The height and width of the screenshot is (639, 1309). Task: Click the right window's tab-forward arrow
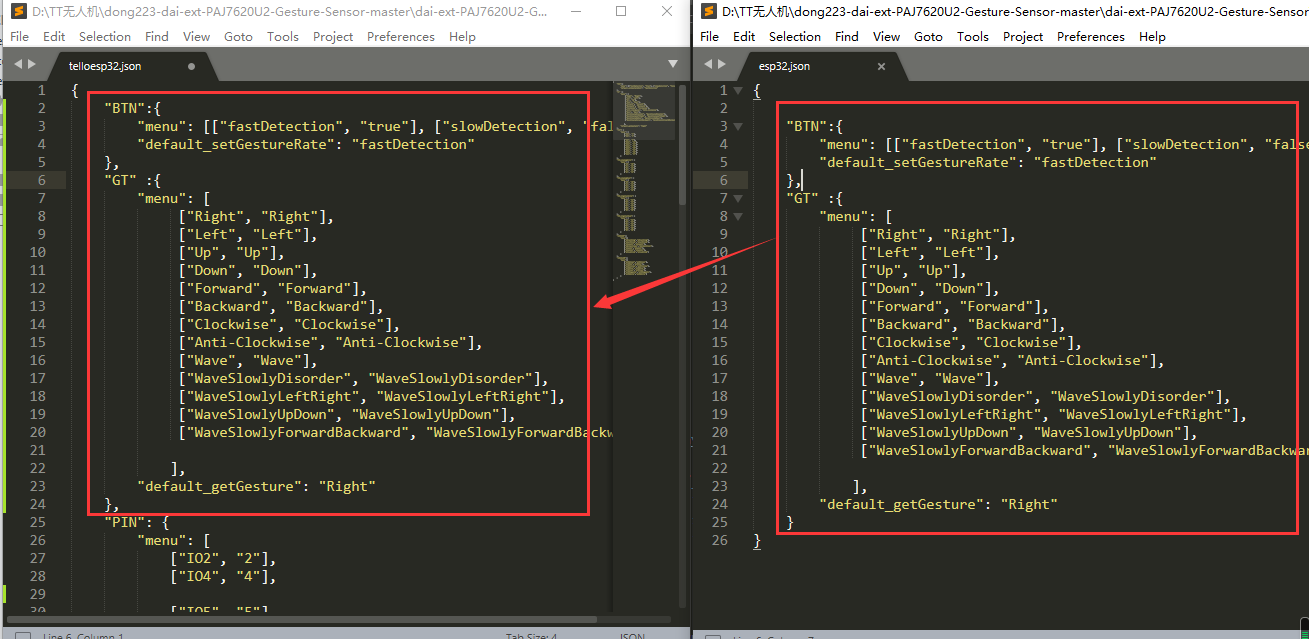[724, 64]
